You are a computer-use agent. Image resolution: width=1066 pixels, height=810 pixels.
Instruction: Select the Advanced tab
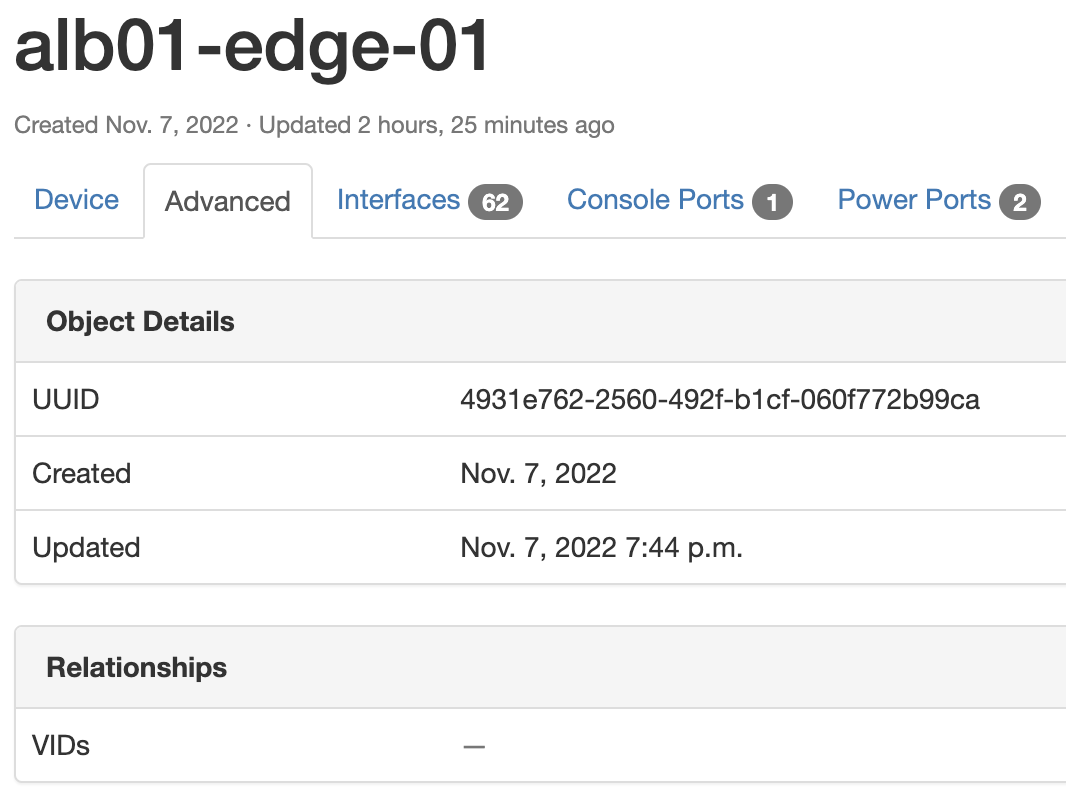click(x=227, y=201)
